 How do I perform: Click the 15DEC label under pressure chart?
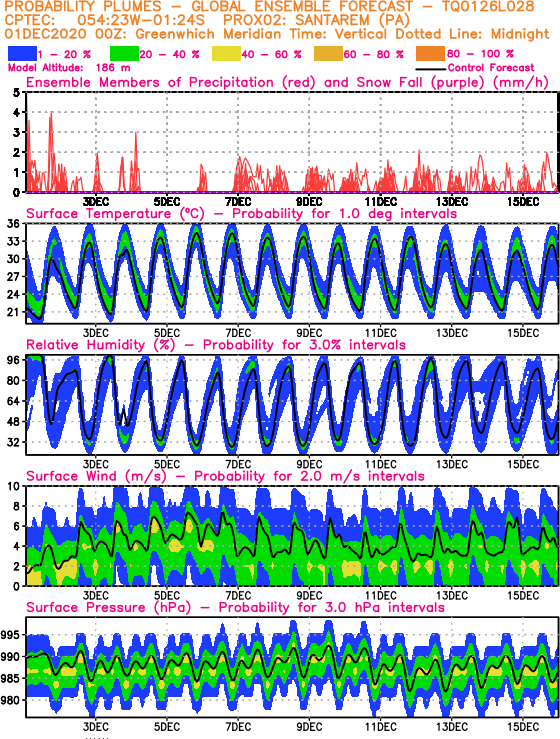pos(523,727)
